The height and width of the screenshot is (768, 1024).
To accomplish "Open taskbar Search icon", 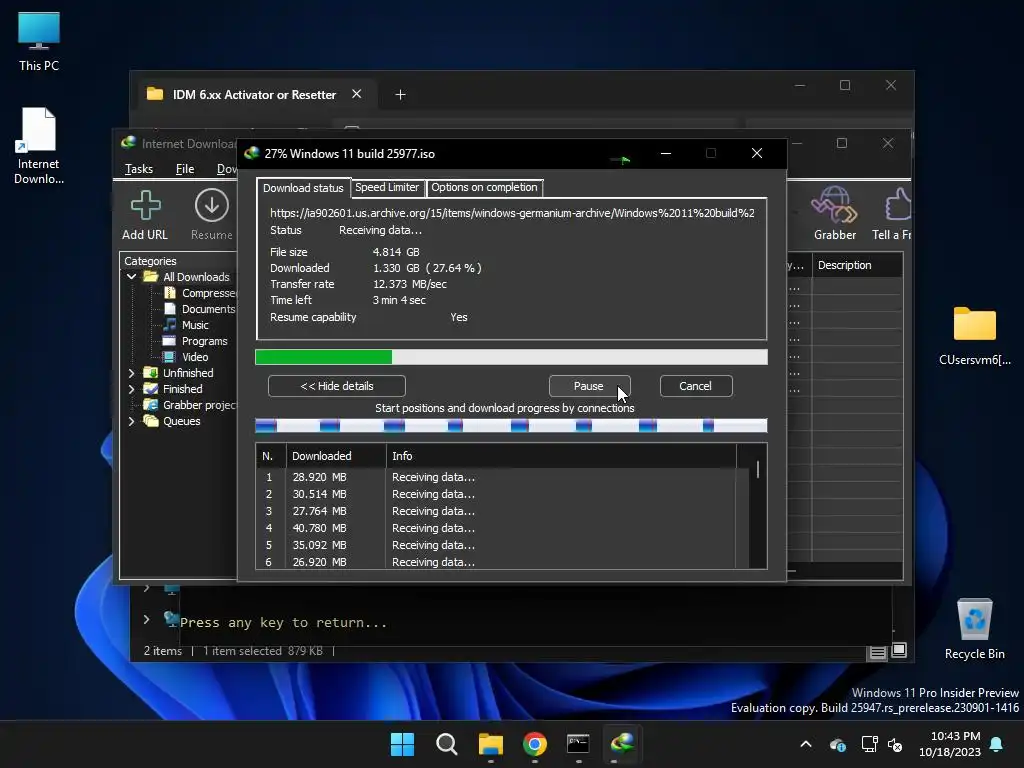I will (447, 744).
